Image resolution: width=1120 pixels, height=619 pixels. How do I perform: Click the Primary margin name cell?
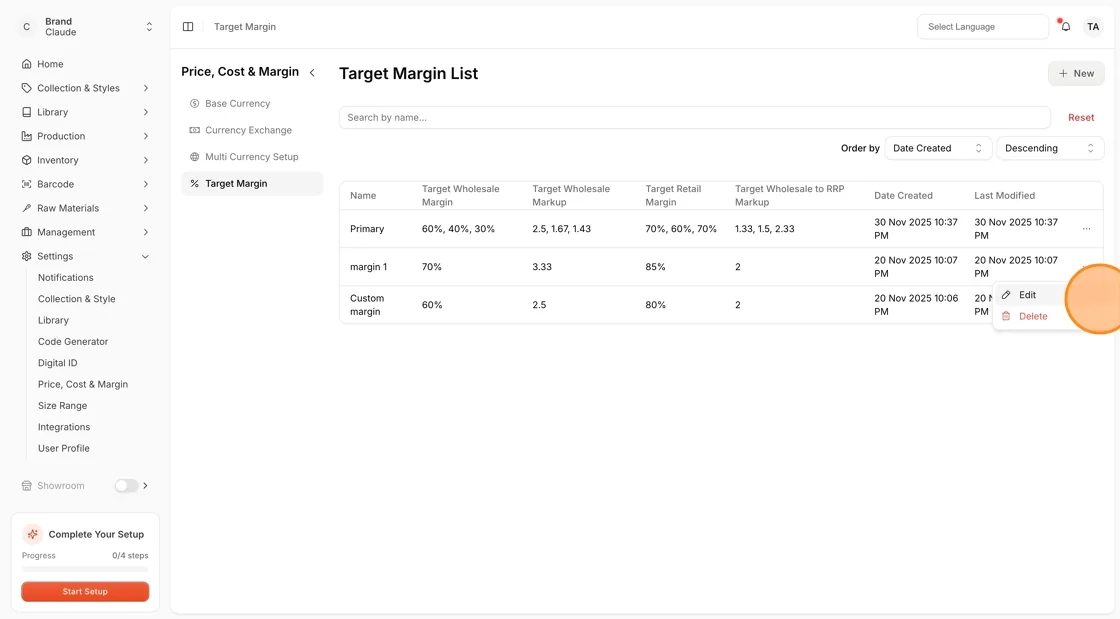(x=367, y=229)
